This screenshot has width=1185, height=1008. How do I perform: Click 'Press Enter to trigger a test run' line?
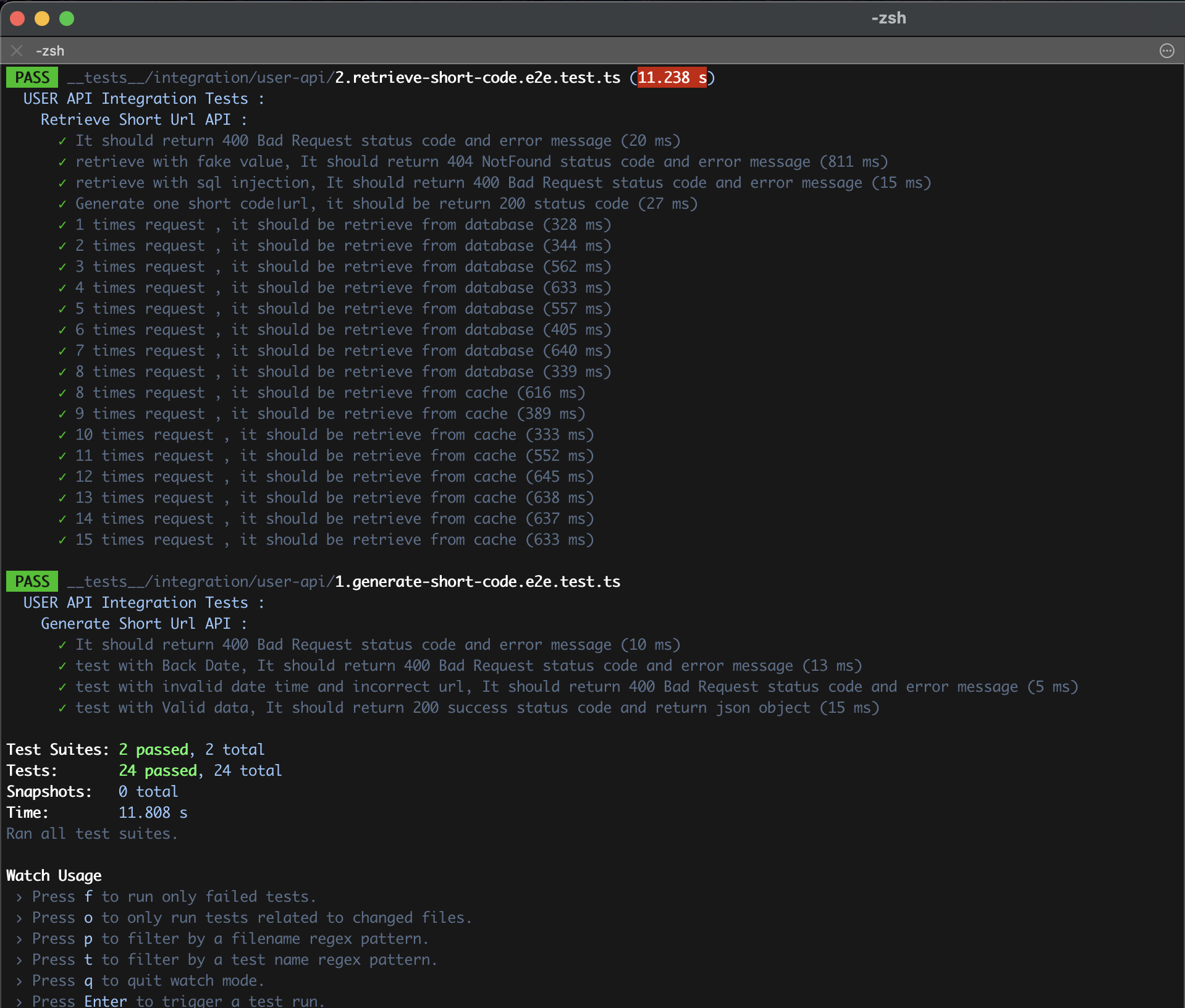click(x=171, y=1001)
